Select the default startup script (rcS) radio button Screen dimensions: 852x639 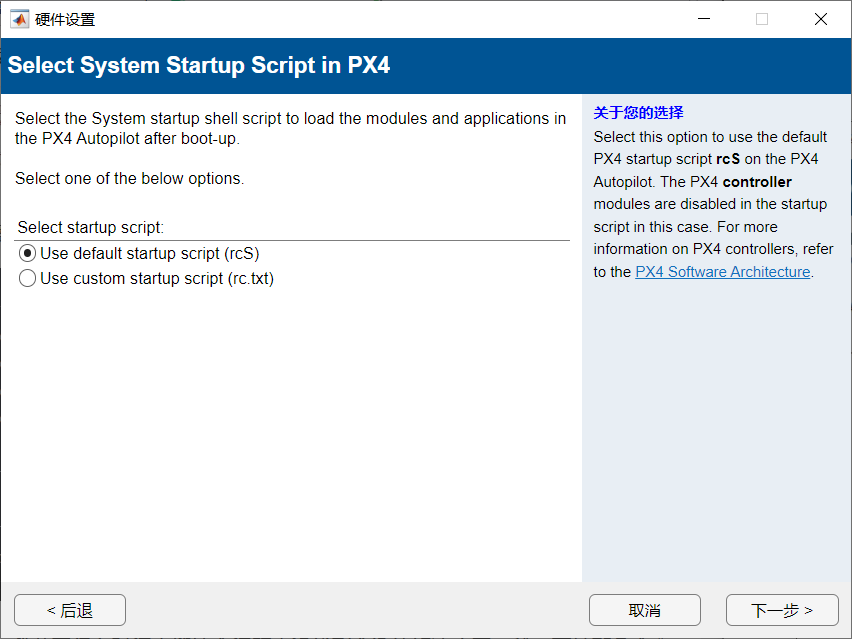click(x=28, y=254)
